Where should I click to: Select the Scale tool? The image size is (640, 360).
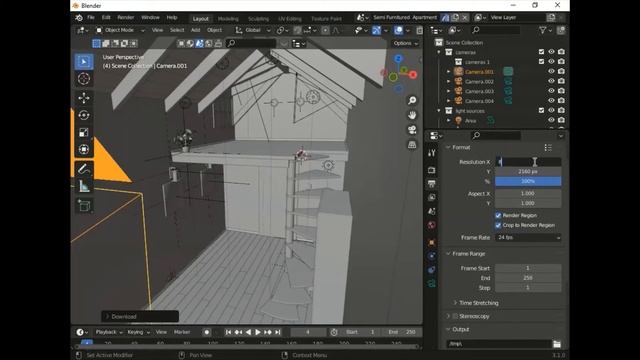(84, 132)
